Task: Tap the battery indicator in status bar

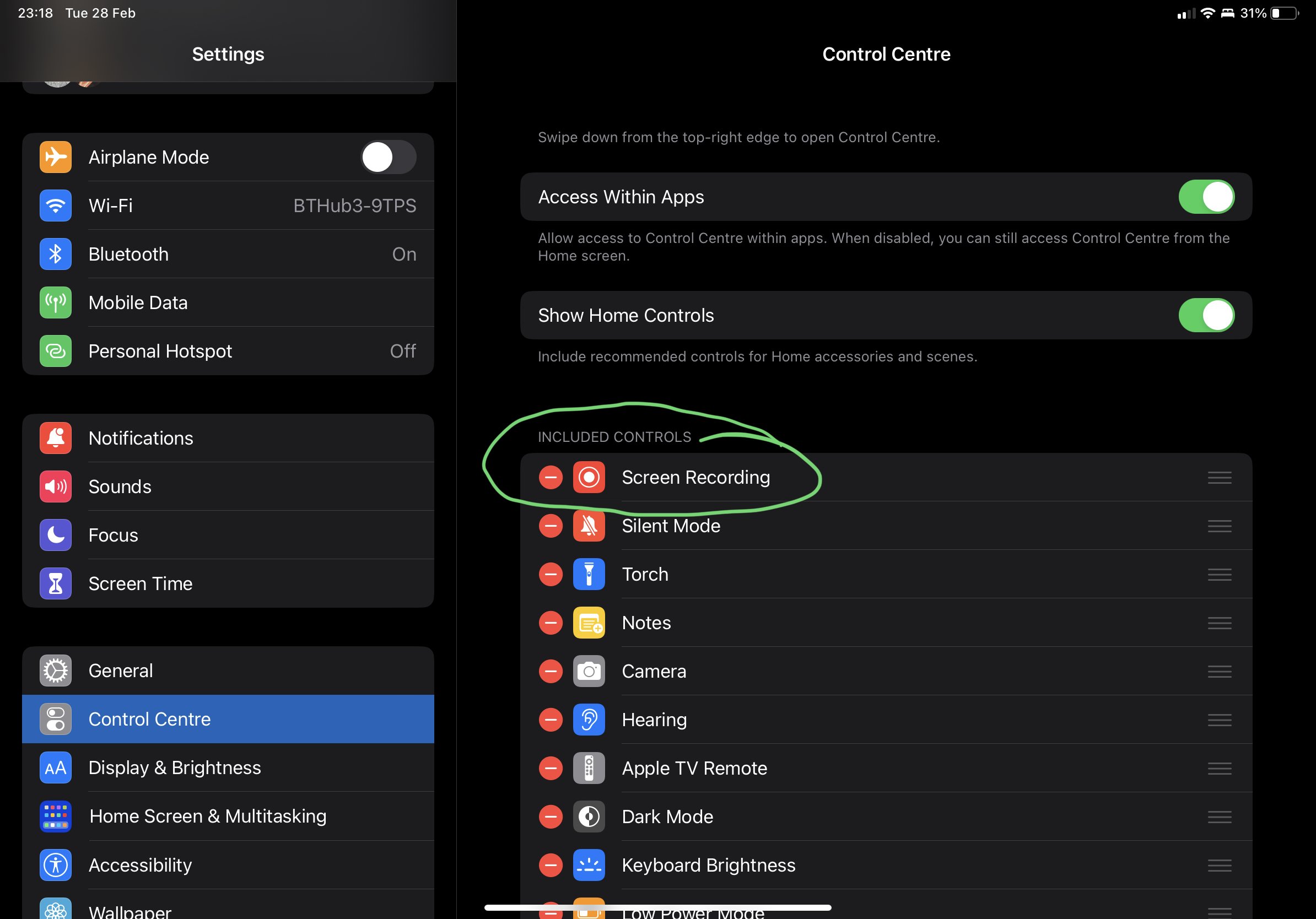Action: [1285, 13]
